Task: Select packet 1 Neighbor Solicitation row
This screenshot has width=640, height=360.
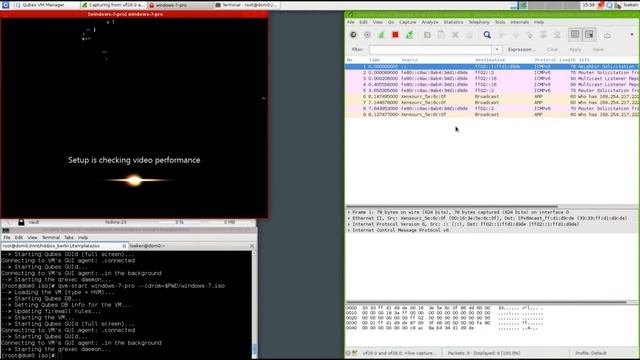Action: (492, 67)
